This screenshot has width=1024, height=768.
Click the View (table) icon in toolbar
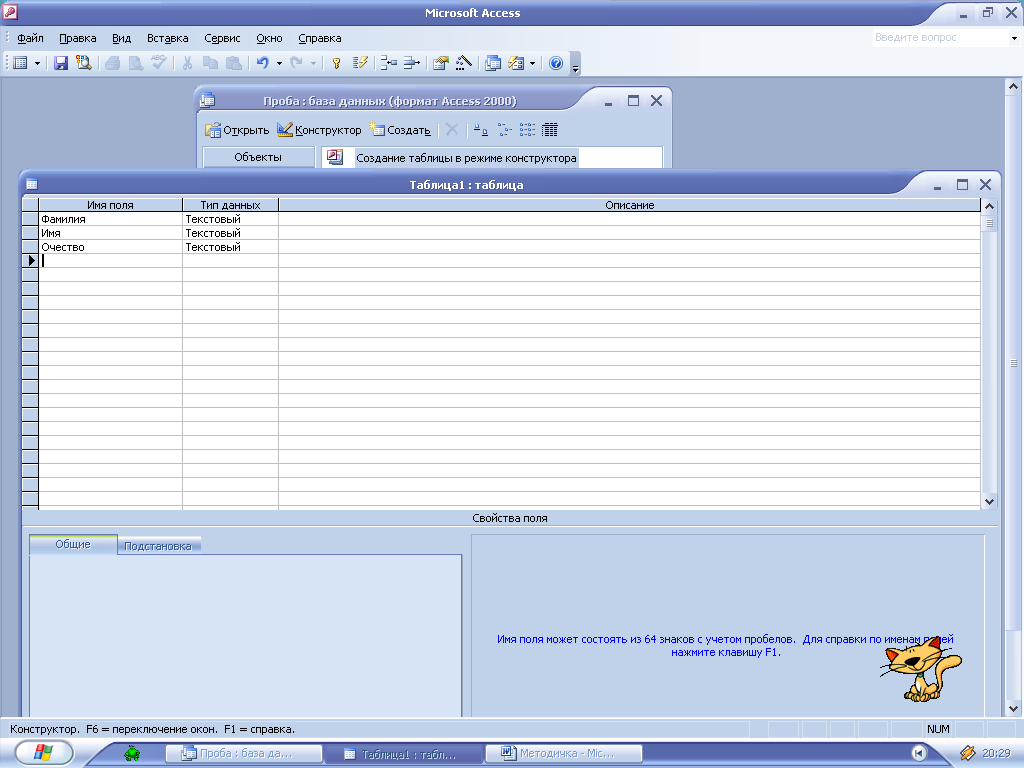20,63
